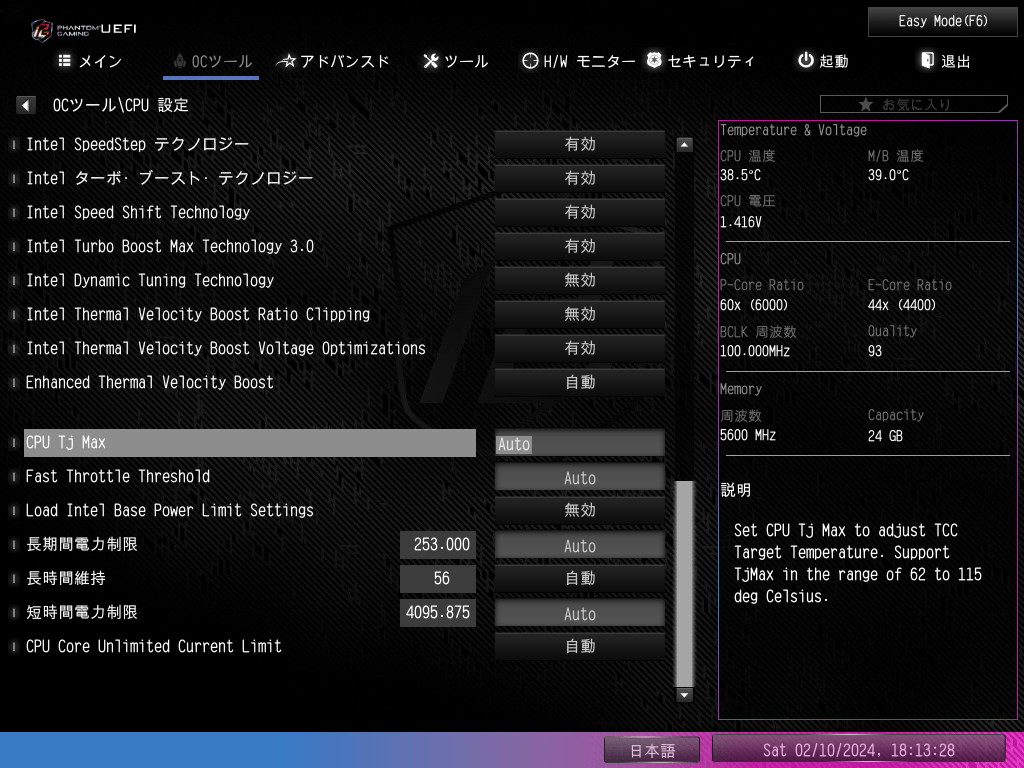Click the shield icon of セキュリティ tab
The height and width of the screenshot is (768, 1024).
pos(654,61)
